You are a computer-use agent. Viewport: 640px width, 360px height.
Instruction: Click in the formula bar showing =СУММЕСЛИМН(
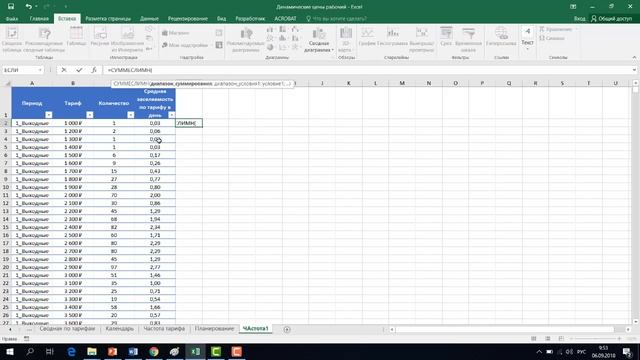coord(366,70)
